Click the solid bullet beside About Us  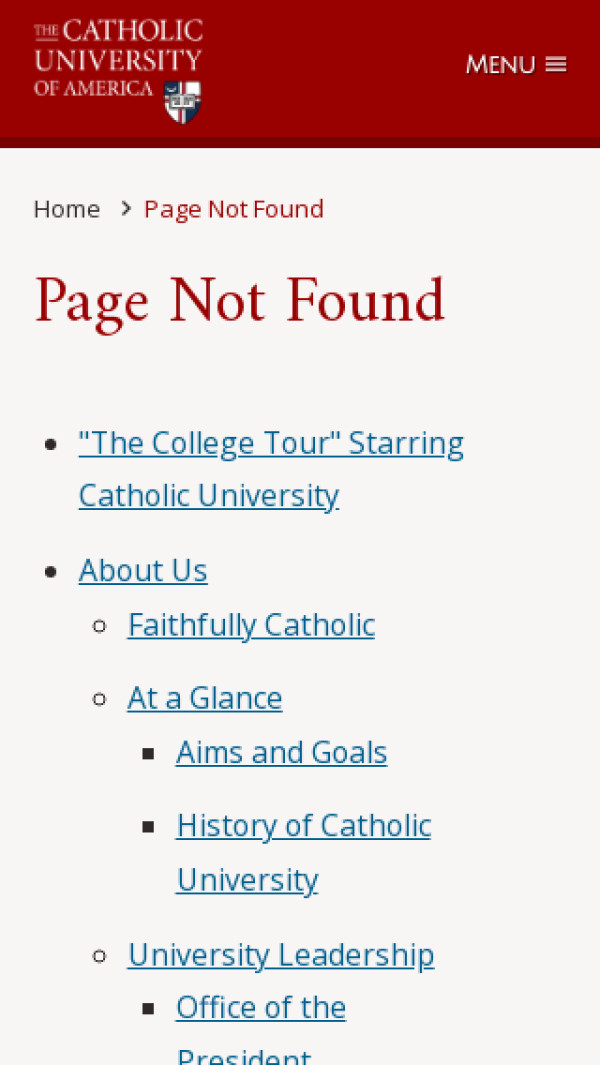pos(51,571)
